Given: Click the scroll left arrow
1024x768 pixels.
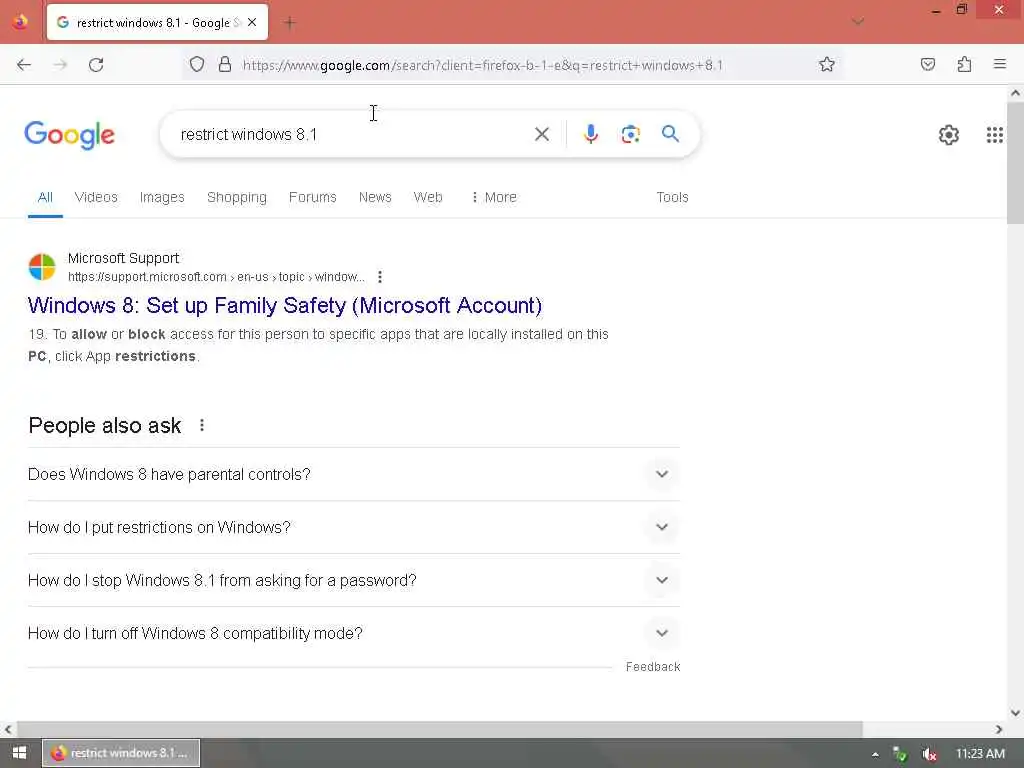Looking at the screenshot, I should (x=8, y=729).
